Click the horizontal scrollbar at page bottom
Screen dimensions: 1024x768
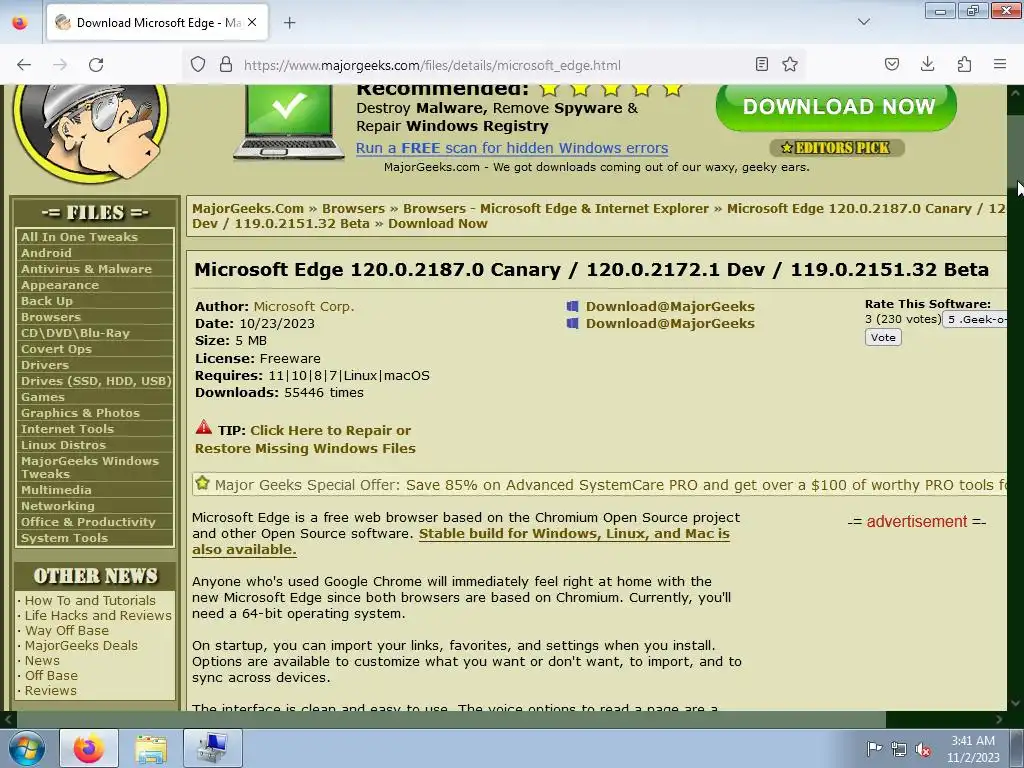[451, 719]
